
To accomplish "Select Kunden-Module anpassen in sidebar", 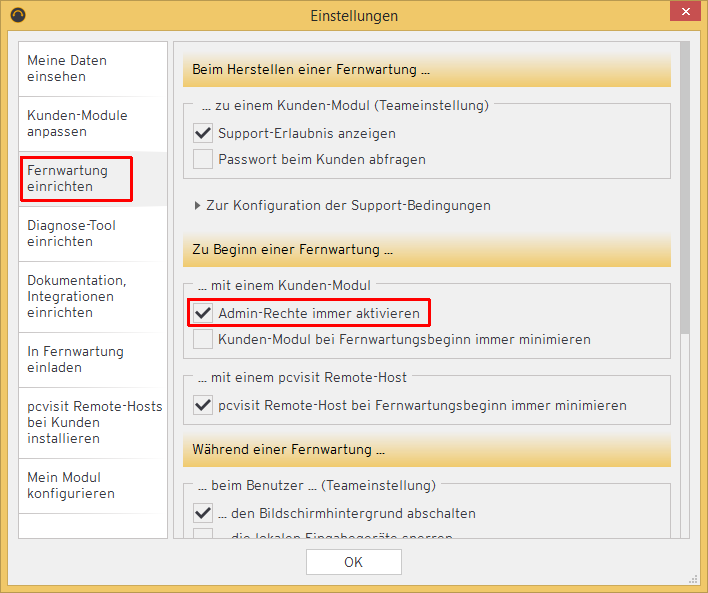I will click(77, 123).
